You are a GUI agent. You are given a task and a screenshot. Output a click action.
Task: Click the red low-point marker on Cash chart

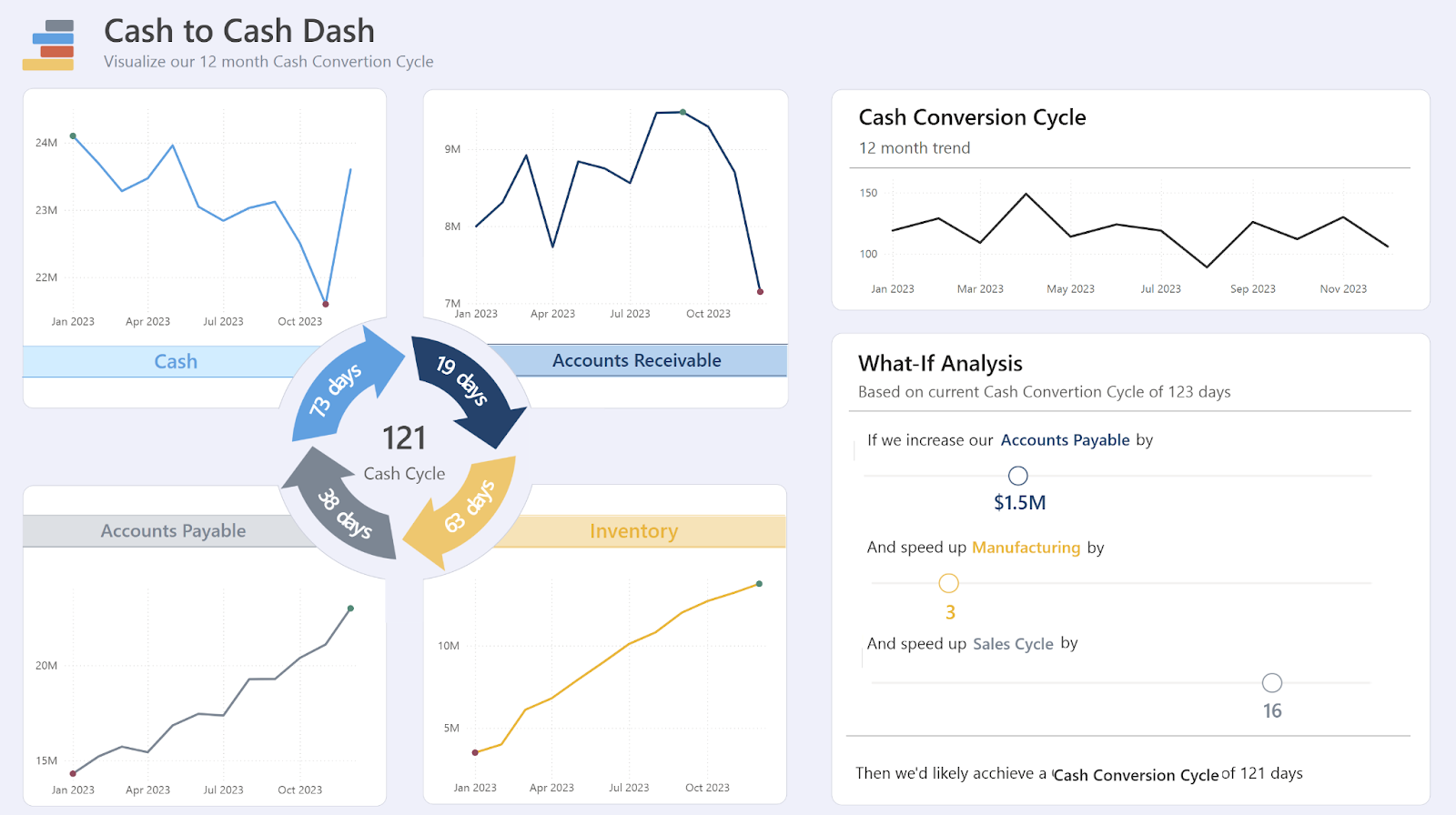pos(325,304)
